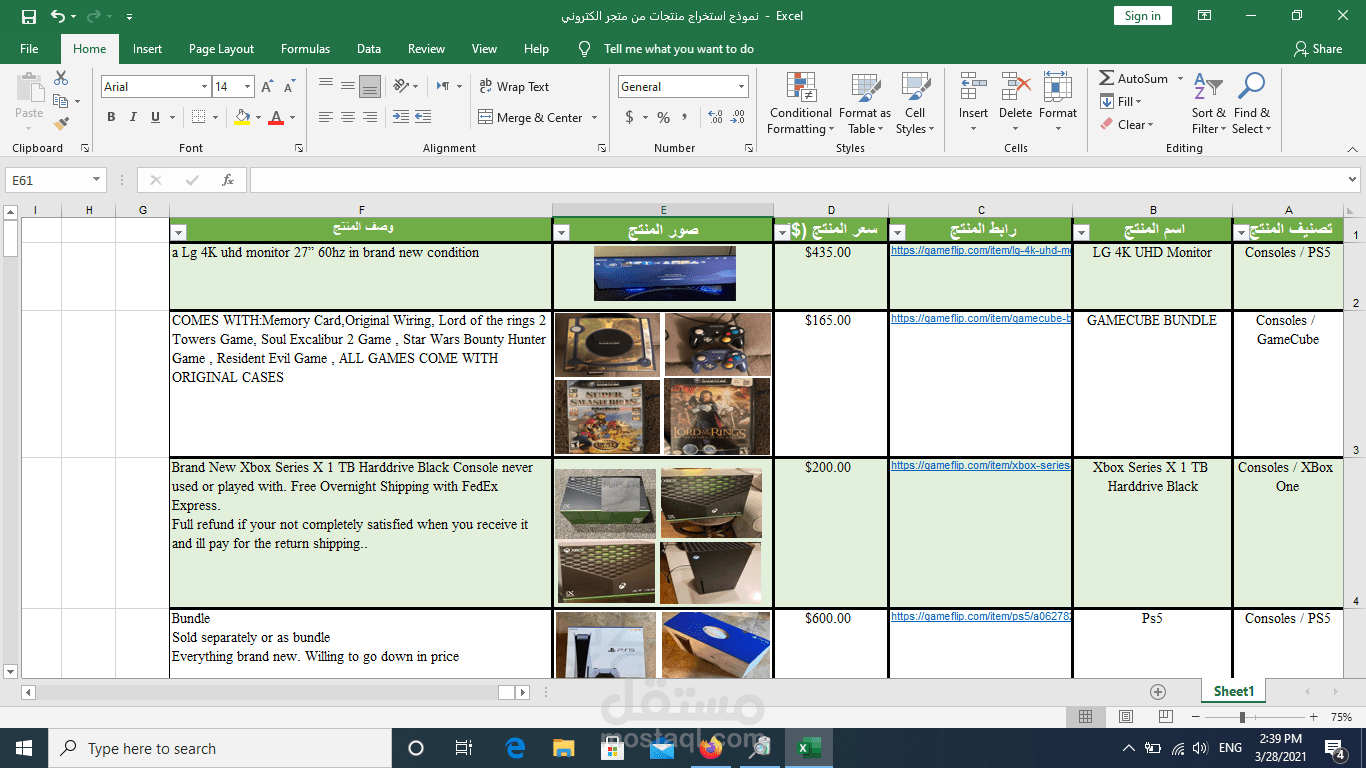The width and height of the screenshot is (1366, 768).
Task: Paste clipboard contents
Action: pos(29,99)
